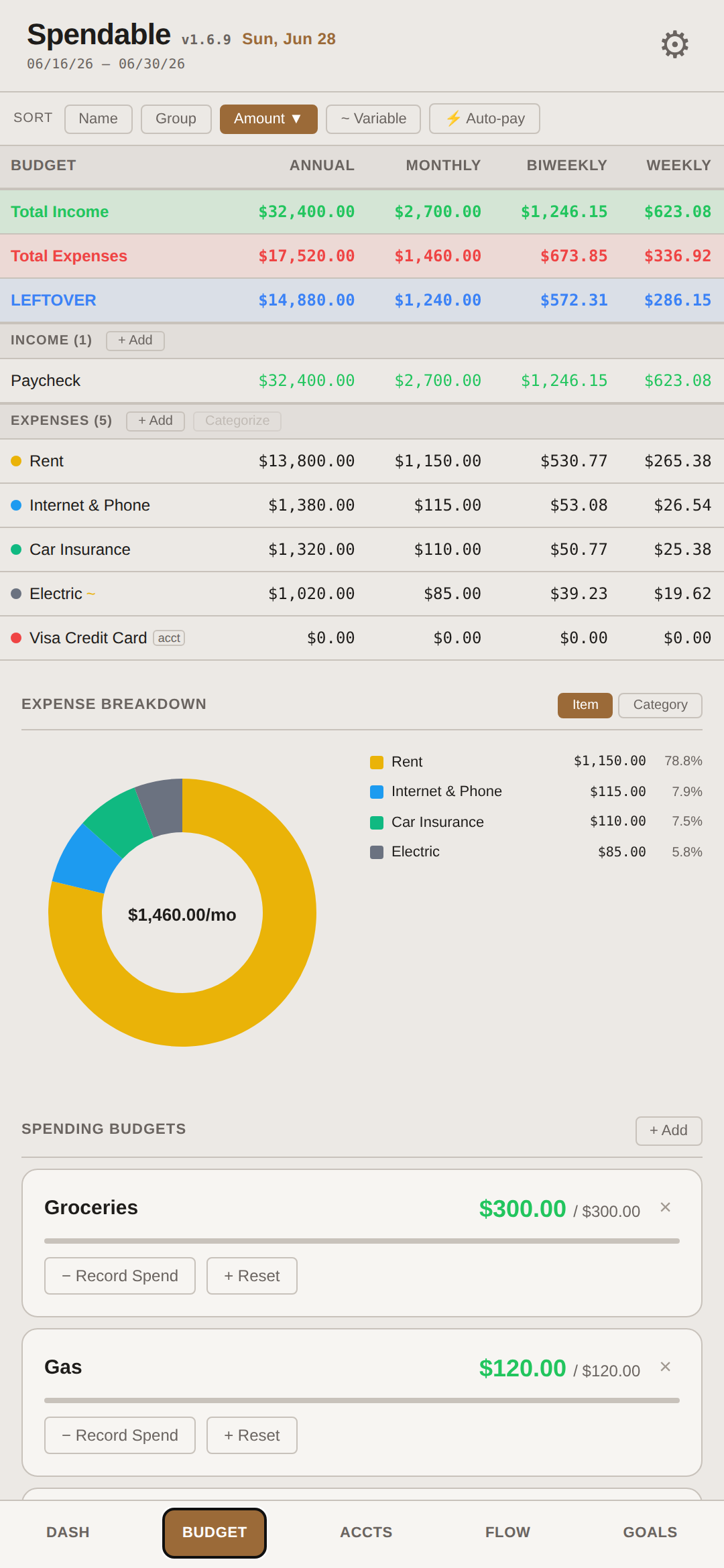Open settings with the gear icon

click(674, 45)
